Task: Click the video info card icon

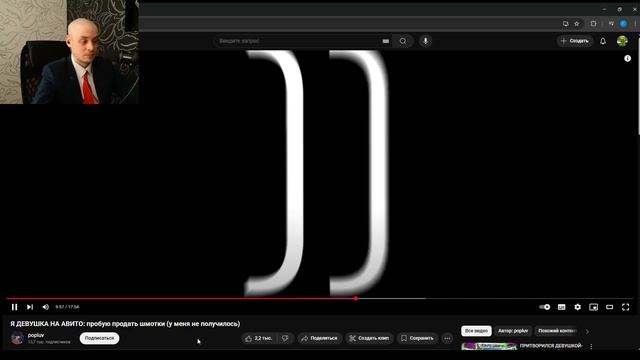Action: coord(627,58)
